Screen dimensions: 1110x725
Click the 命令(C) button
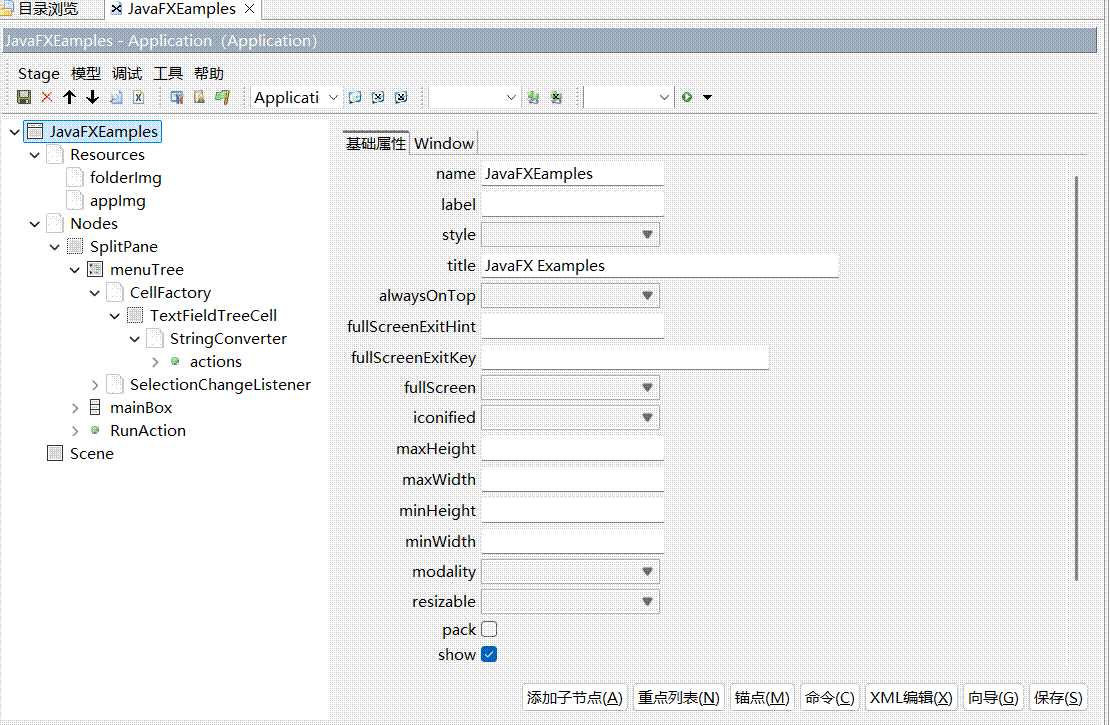coord(830,697)
